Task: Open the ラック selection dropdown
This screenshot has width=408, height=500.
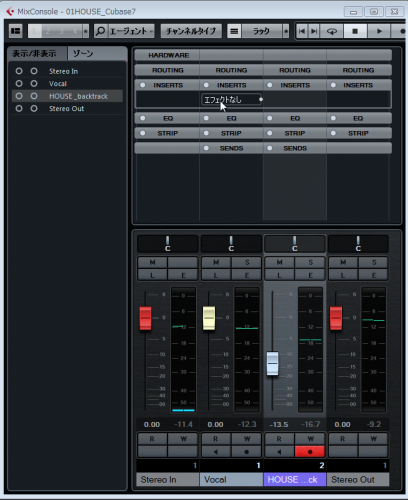Action: [x=262, y=31]
